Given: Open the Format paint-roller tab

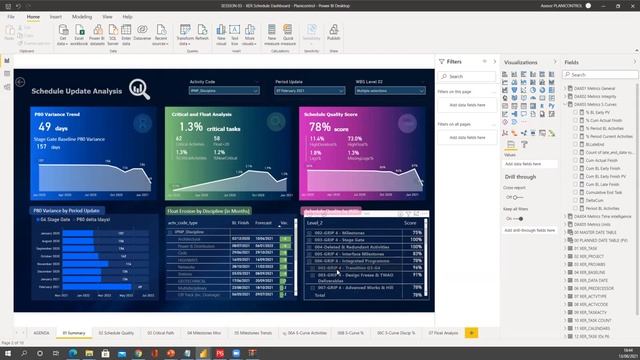Looking at the screenshot, I should 524,145.
